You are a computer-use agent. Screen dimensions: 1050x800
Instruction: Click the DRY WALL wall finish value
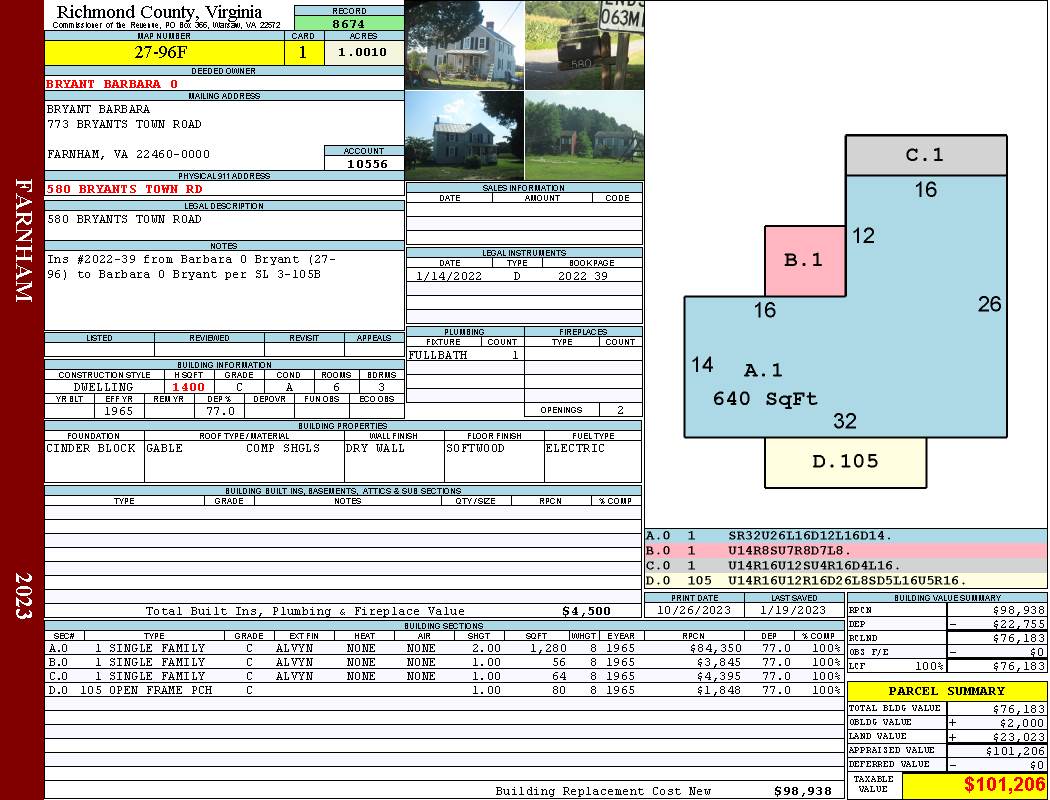[x=375, y=449]
